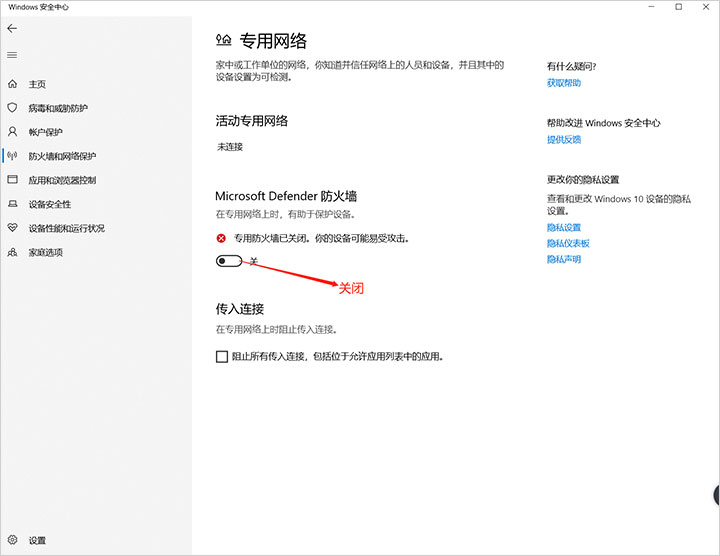Click the home icon beside 主页
720x556 pixels.
(x=12, y=84)
